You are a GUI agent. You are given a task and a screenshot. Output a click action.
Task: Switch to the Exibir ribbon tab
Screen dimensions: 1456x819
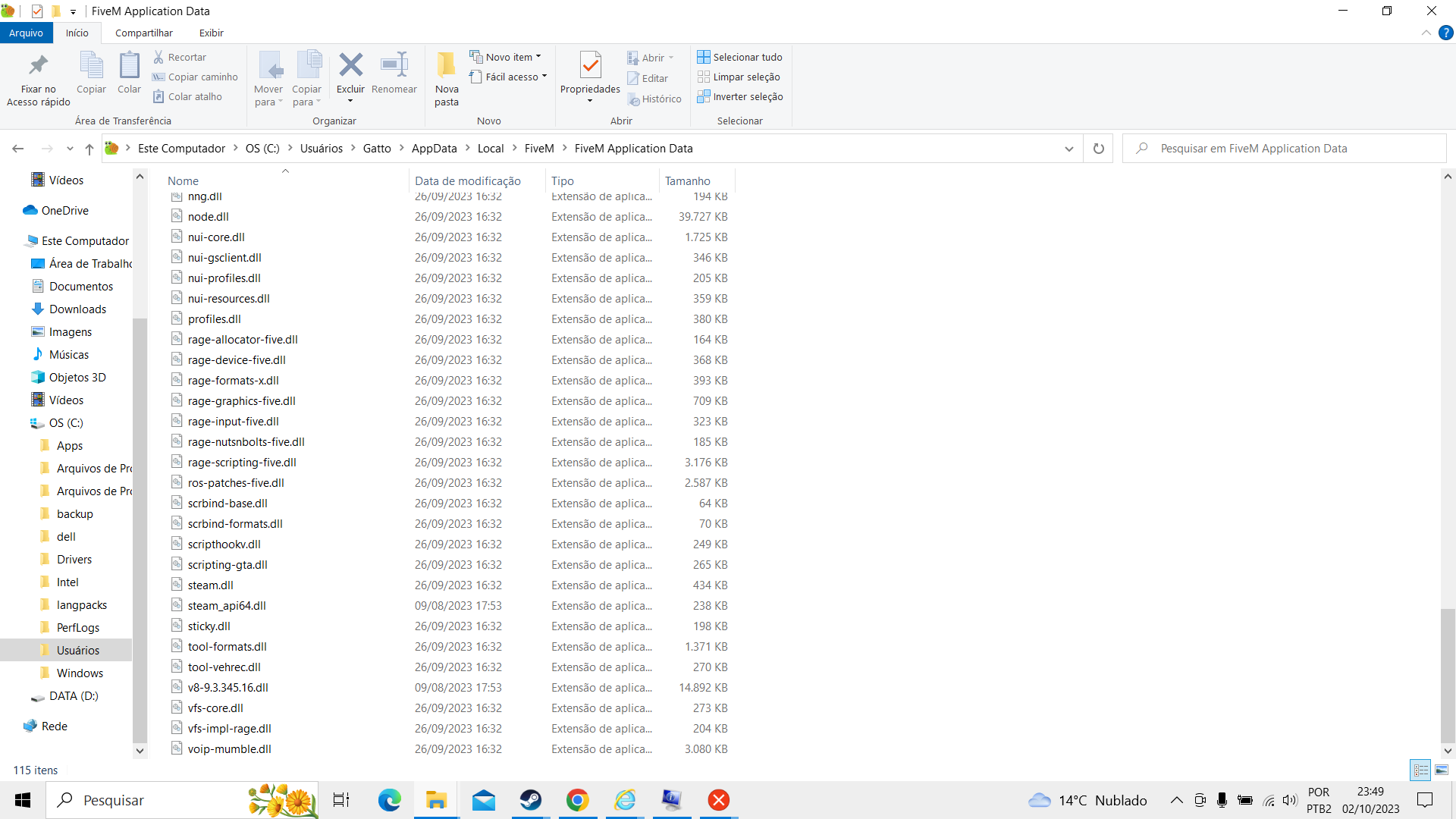point(211,33)
